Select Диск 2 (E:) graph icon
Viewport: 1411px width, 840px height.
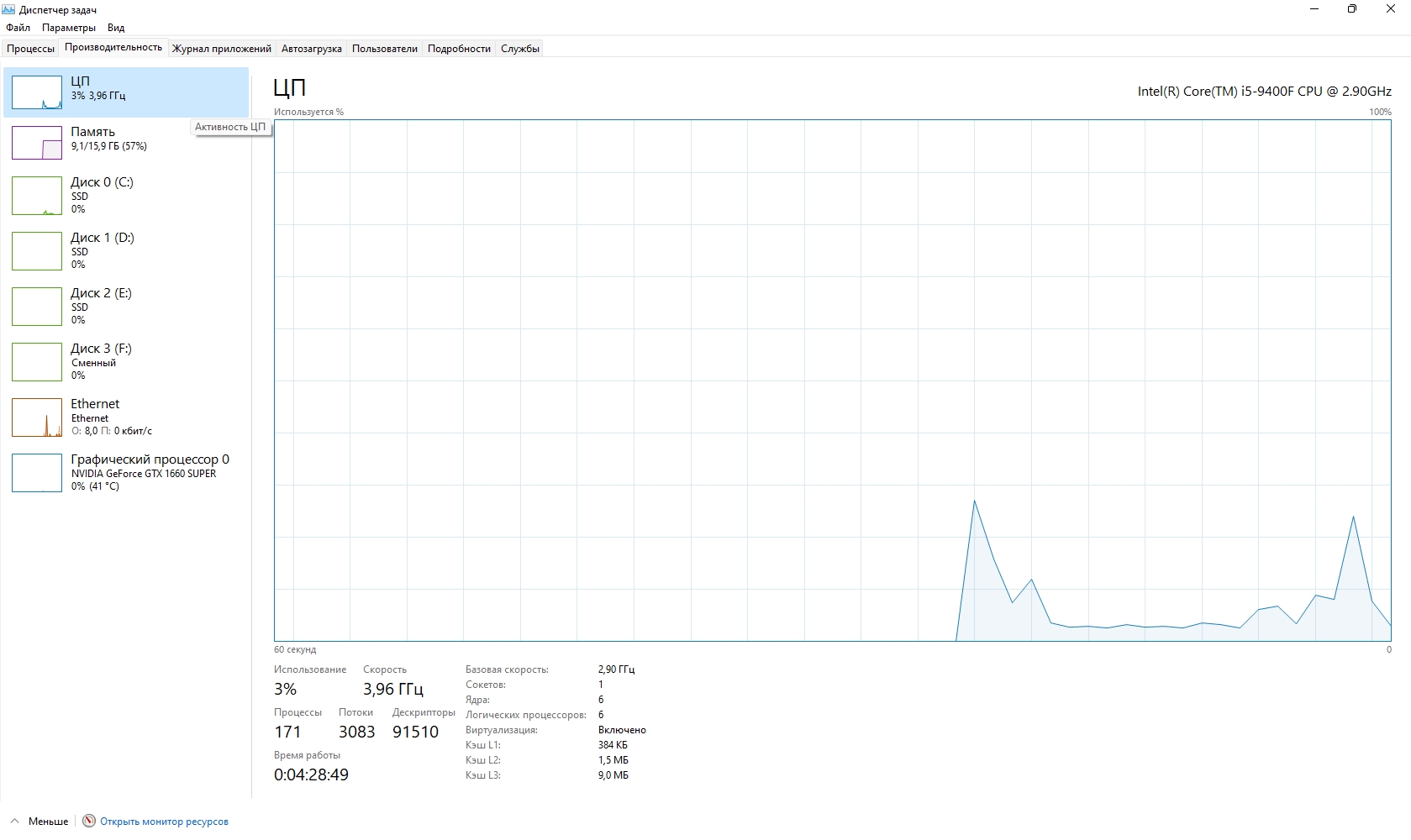pyautogui.click(x=37, y=307)
